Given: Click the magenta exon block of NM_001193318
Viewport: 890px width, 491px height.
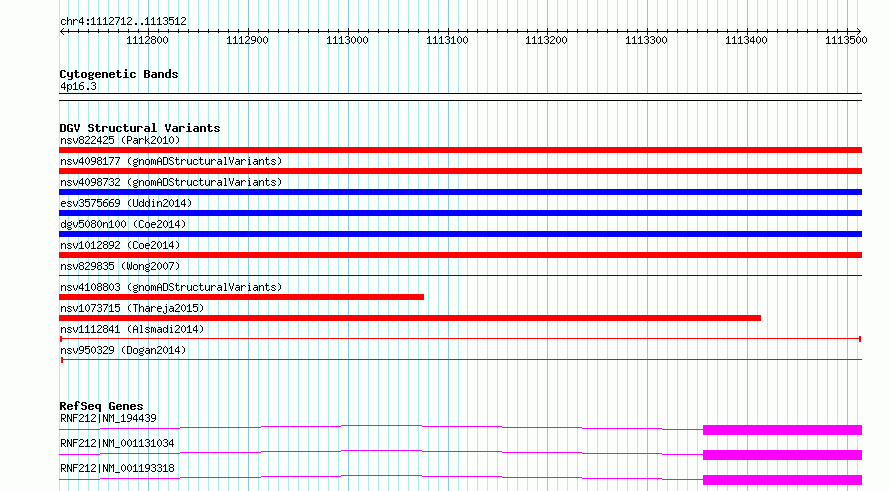Looking at the screenshot, I should pos(782,480).
